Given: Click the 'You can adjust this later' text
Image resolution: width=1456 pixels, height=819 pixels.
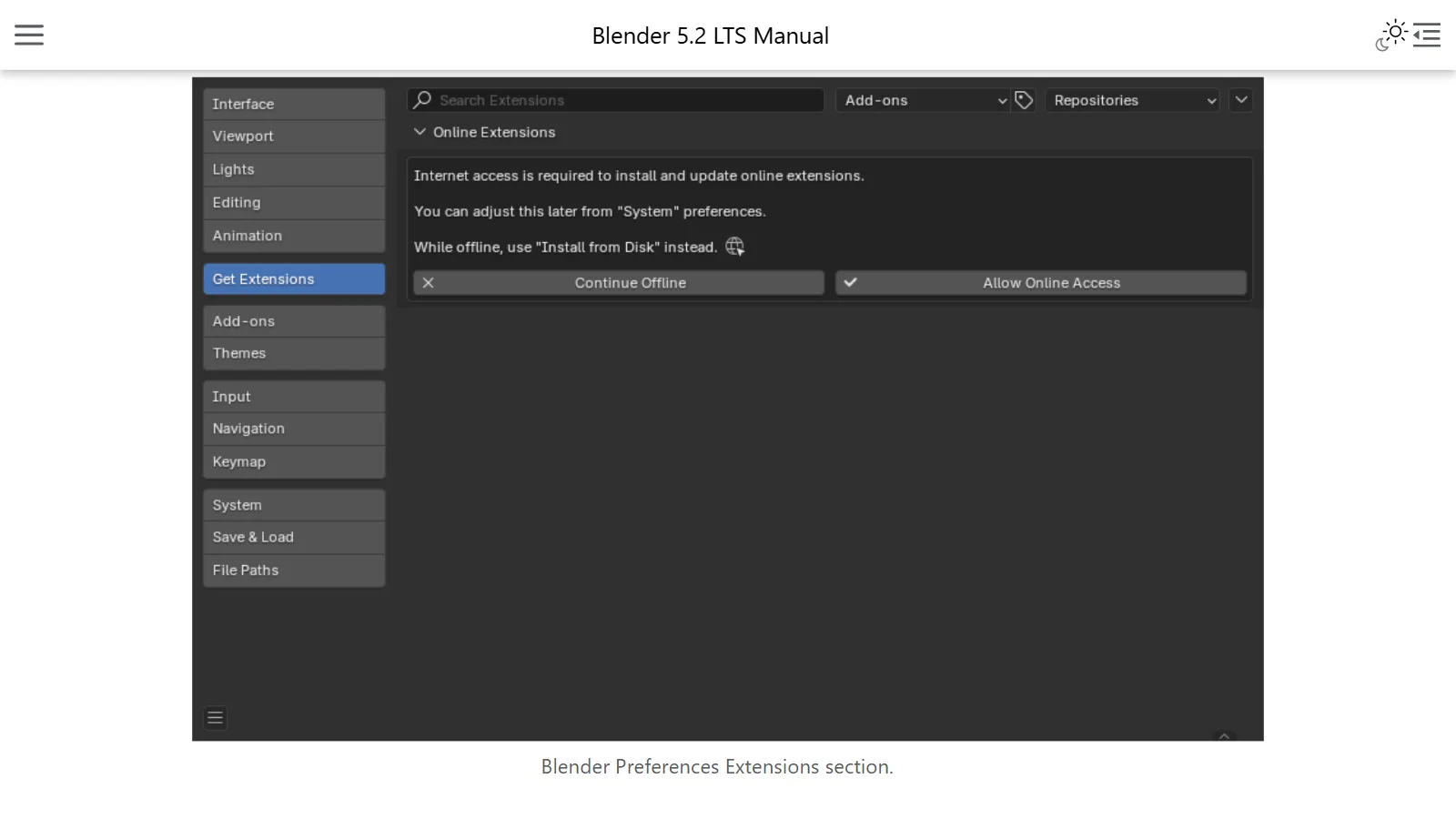Looking at the screenshot, I should pos(590,211).
